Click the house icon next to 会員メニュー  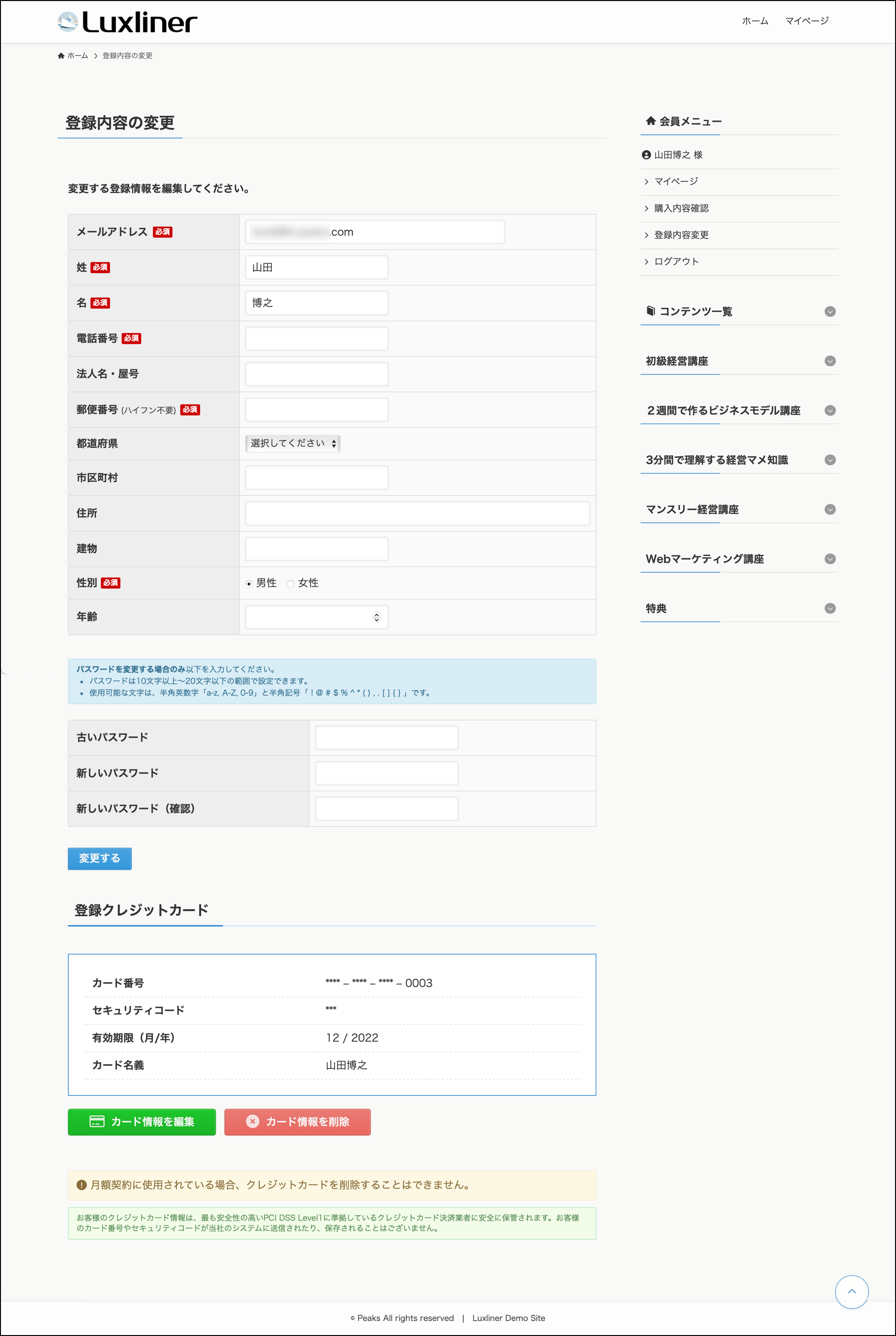pos(650,120)
